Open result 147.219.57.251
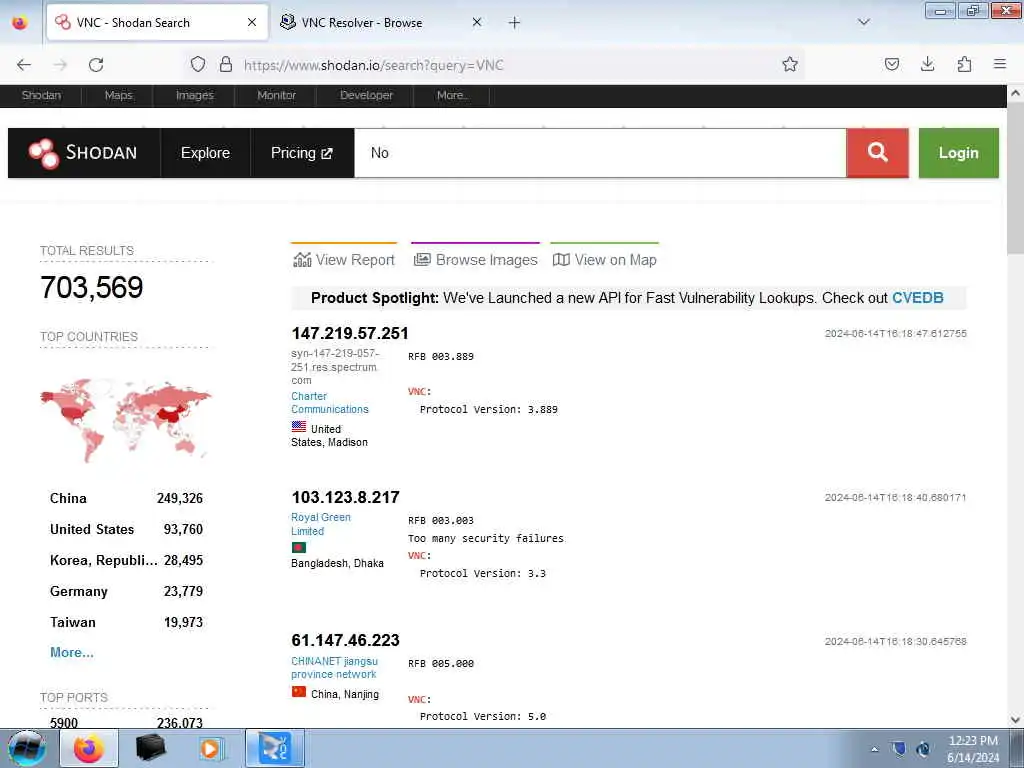The width and height of the screenshot is (1024, 768). (350, 333)
